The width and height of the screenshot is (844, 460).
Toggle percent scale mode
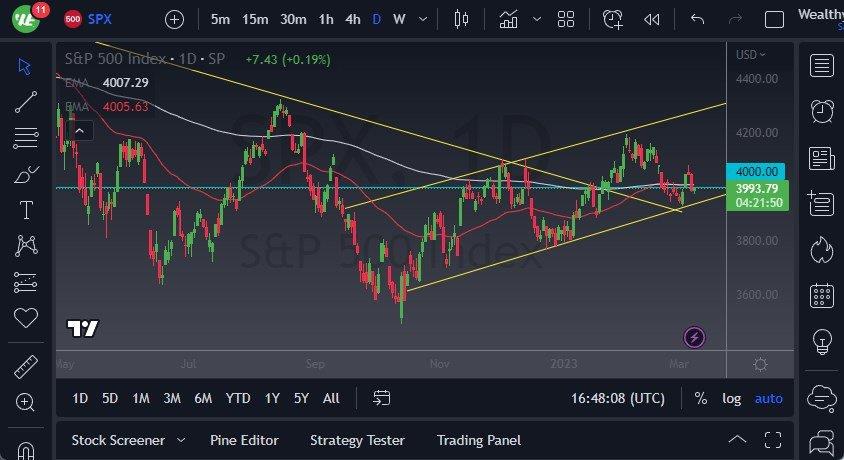tap(700, 398)
